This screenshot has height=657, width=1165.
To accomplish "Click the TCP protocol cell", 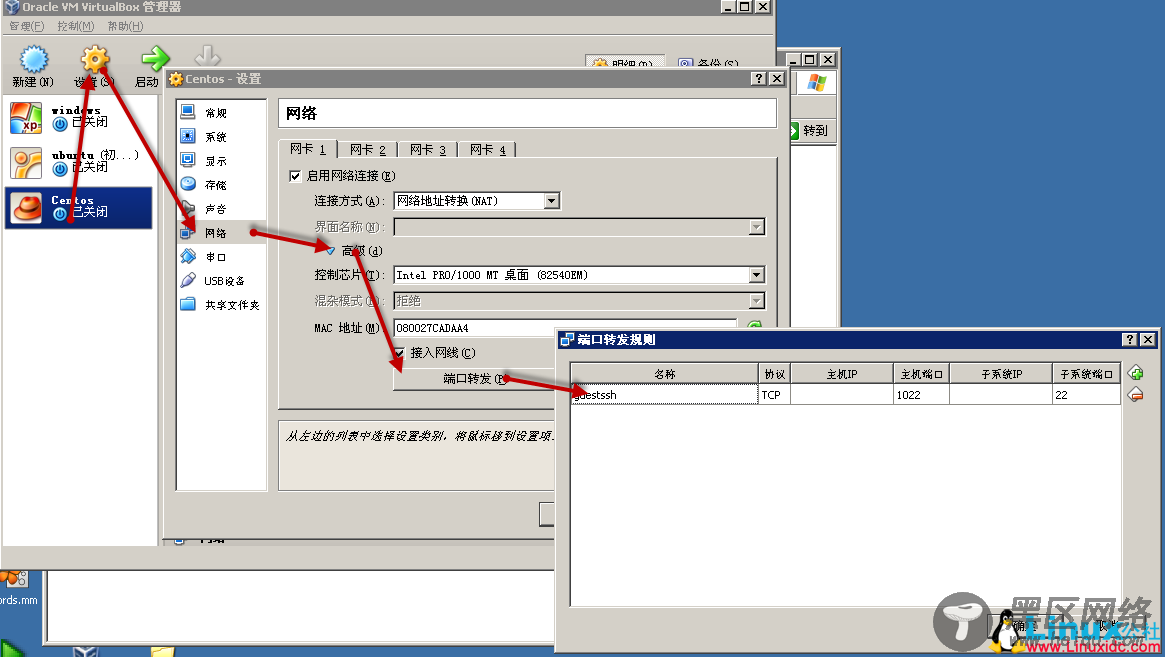I will pyautogui.click(x=774, y=395).
